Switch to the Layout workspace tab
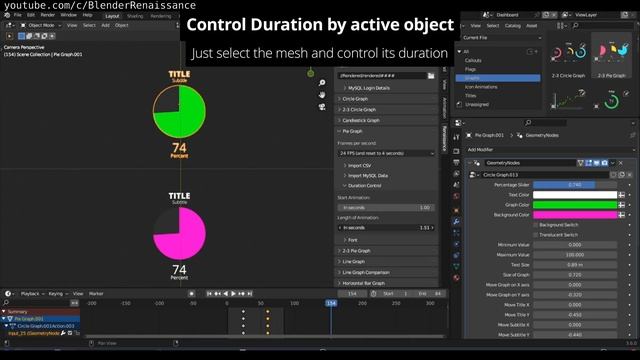 click(112, 16)
